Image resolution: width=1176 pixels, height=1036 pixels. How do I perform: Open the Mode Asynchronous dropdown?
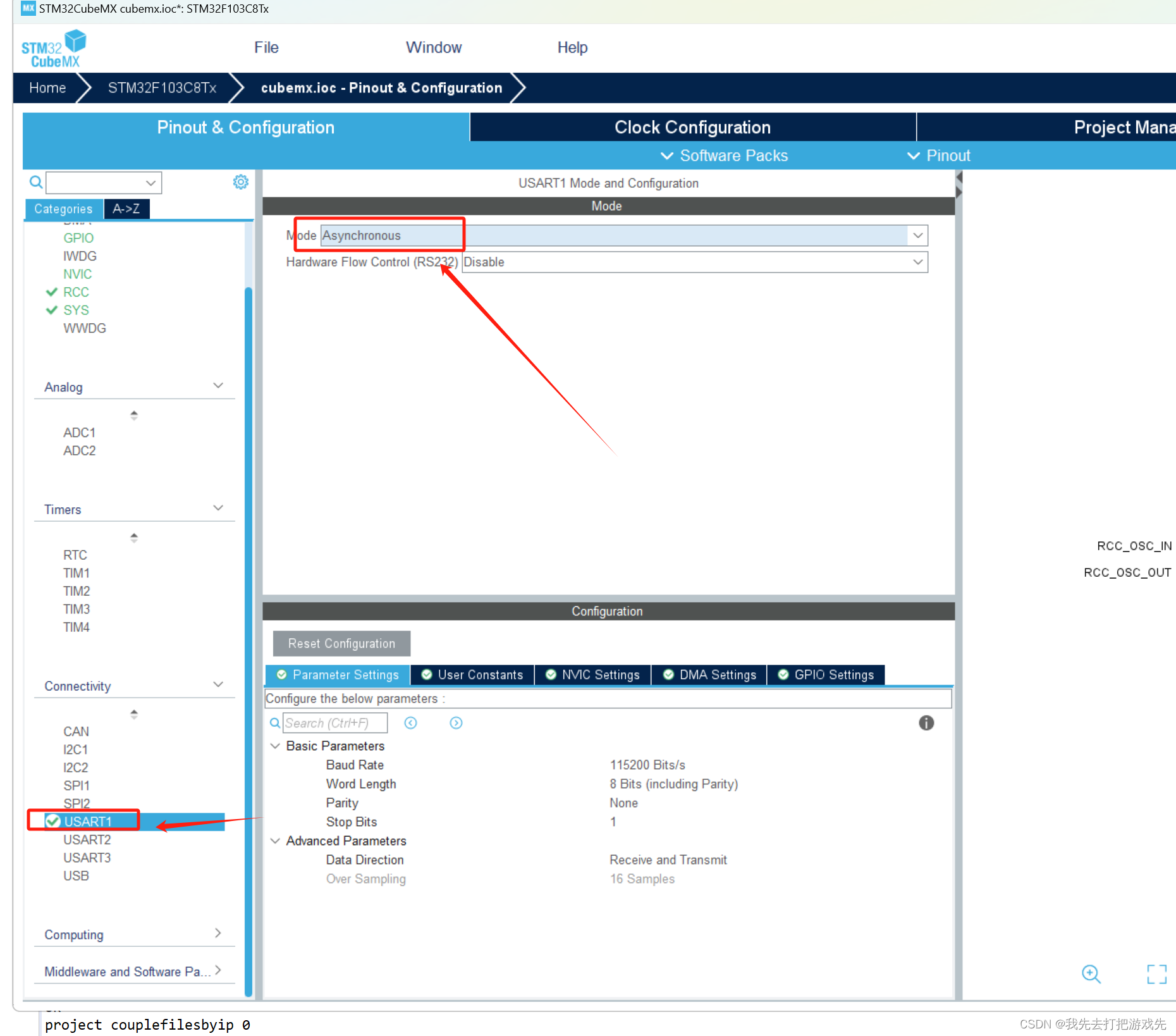point(918,235)
